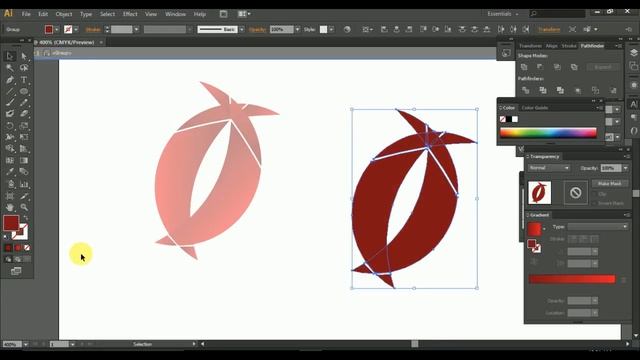The height and width of the screenshot is (360, 640).
Task: Select the Type tool
Action: [x=24, y=80]
